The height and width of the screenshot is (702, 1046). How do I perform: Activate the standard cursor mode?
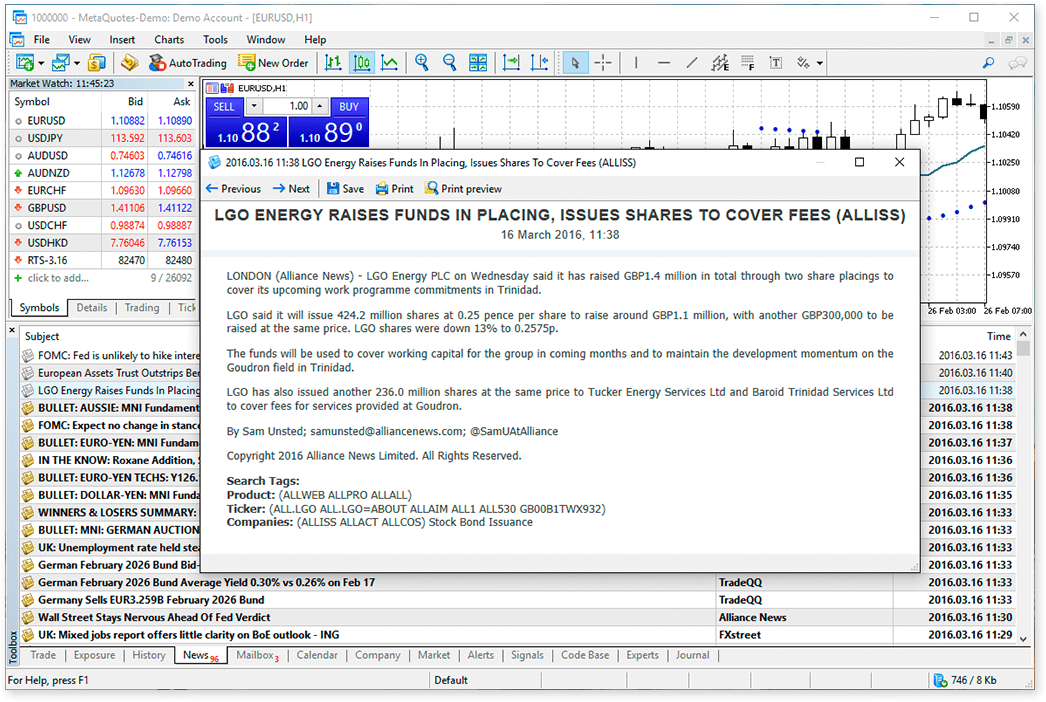coord(575,63)
